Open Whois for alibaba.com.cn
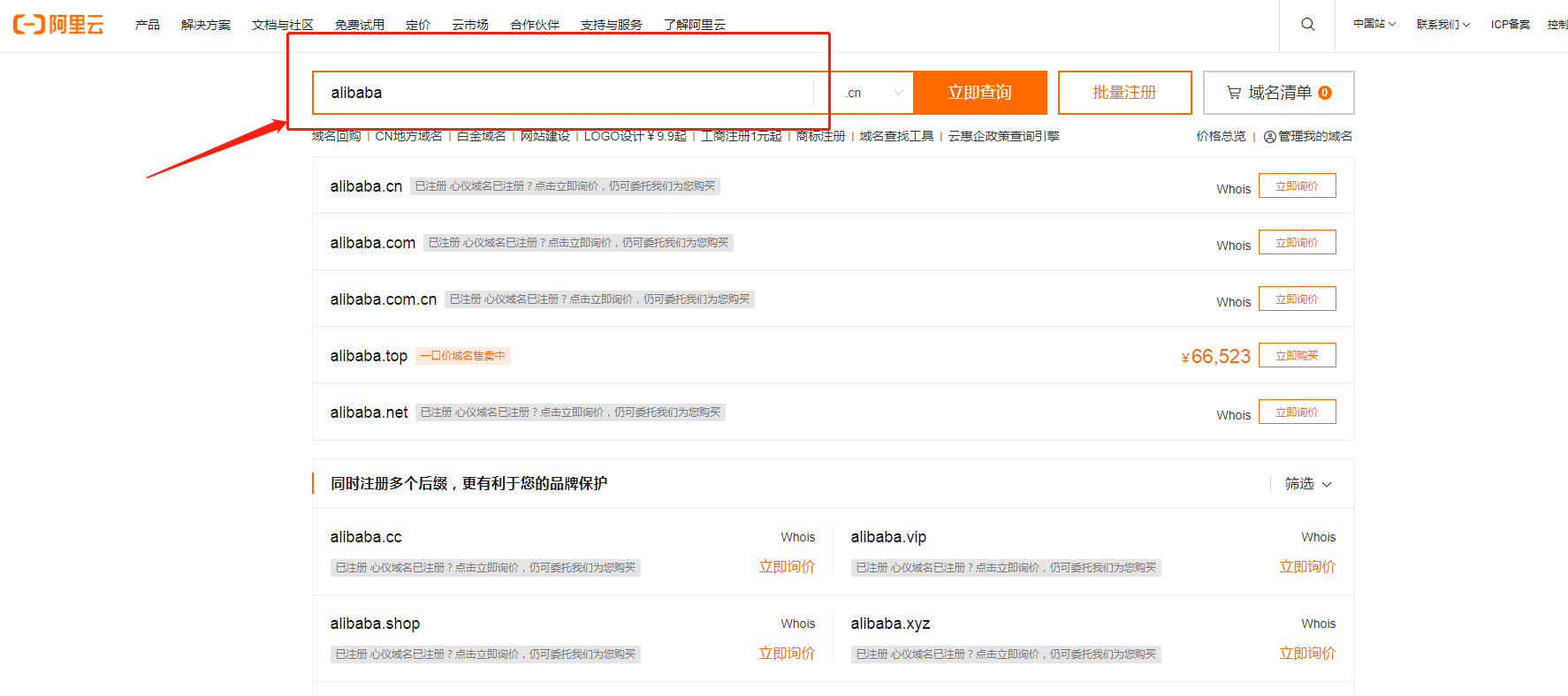 coord(1234,302)
